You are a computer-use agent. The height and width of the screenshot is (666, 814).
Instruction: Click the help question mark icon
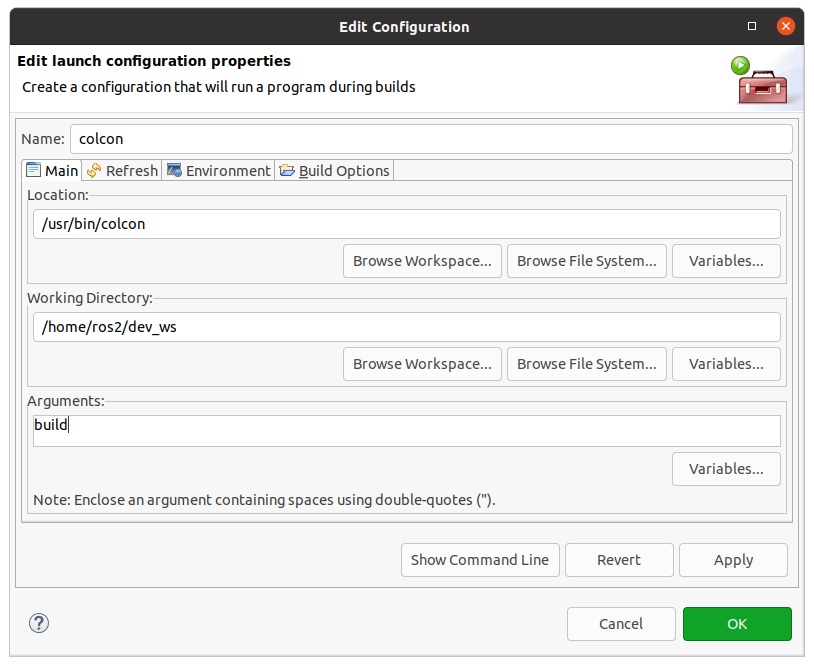(39, 623)
